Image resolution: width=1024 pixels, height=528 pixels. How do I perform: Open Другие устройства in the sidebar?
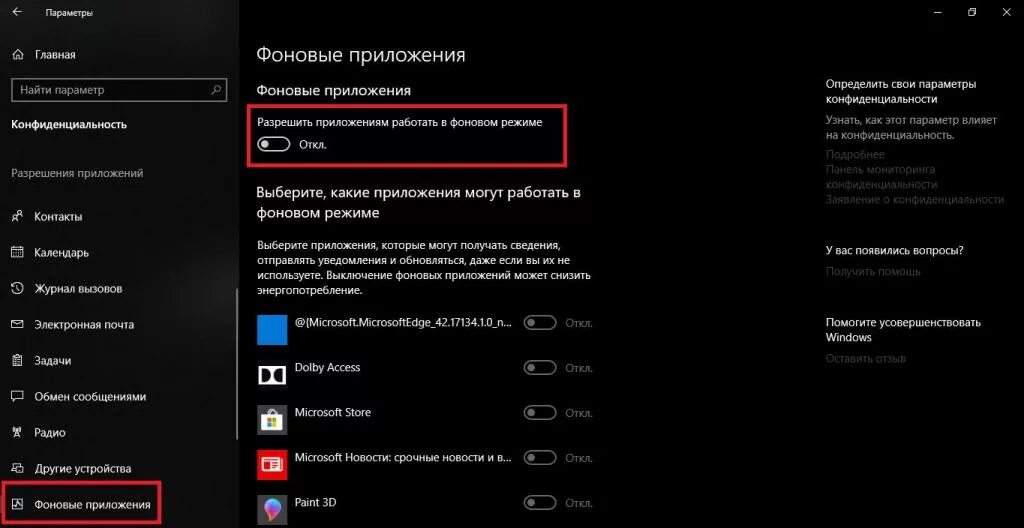point(82,469)
